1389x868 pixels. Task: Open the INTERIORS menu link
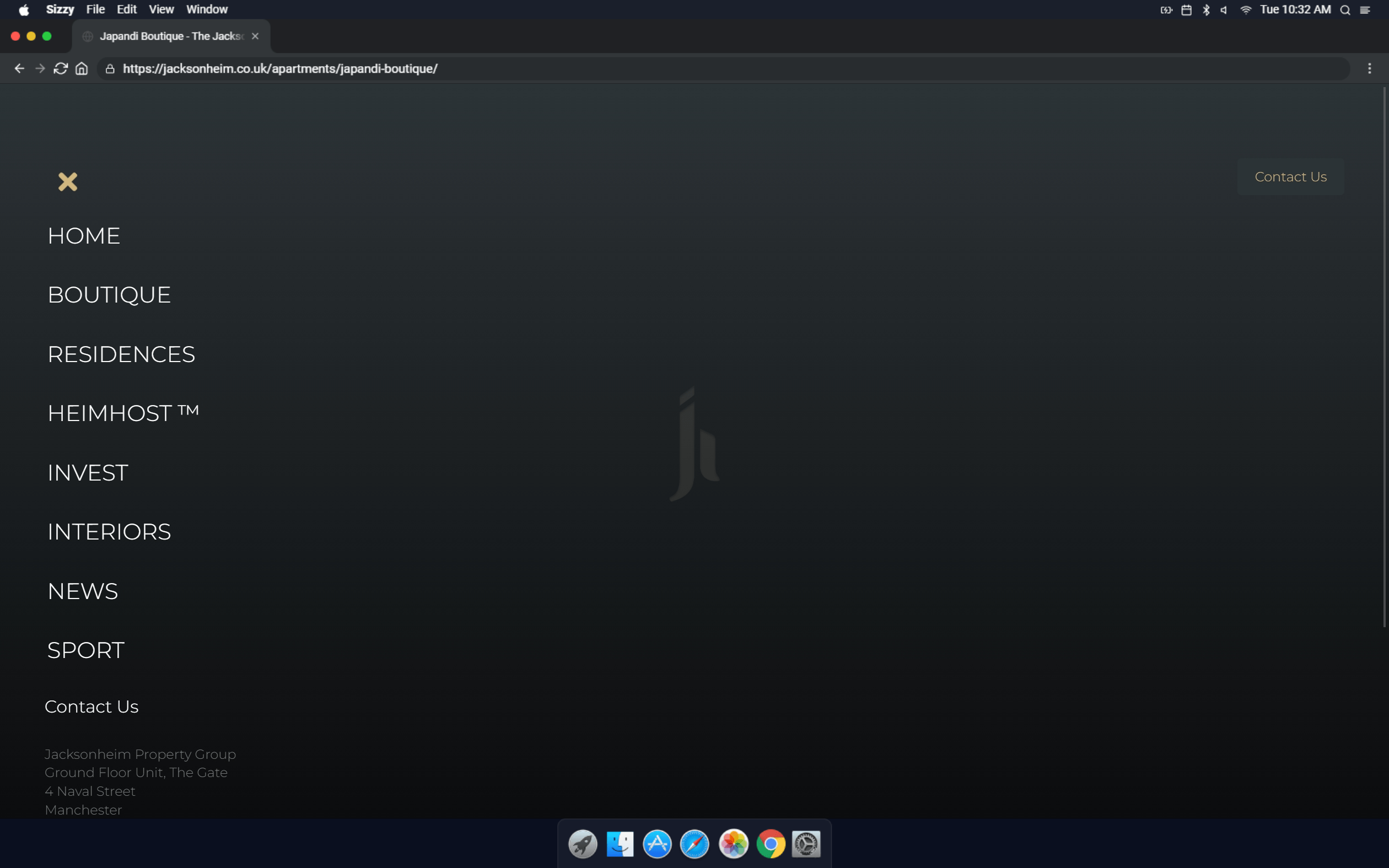pyautogui.click(x=109, y=532)
